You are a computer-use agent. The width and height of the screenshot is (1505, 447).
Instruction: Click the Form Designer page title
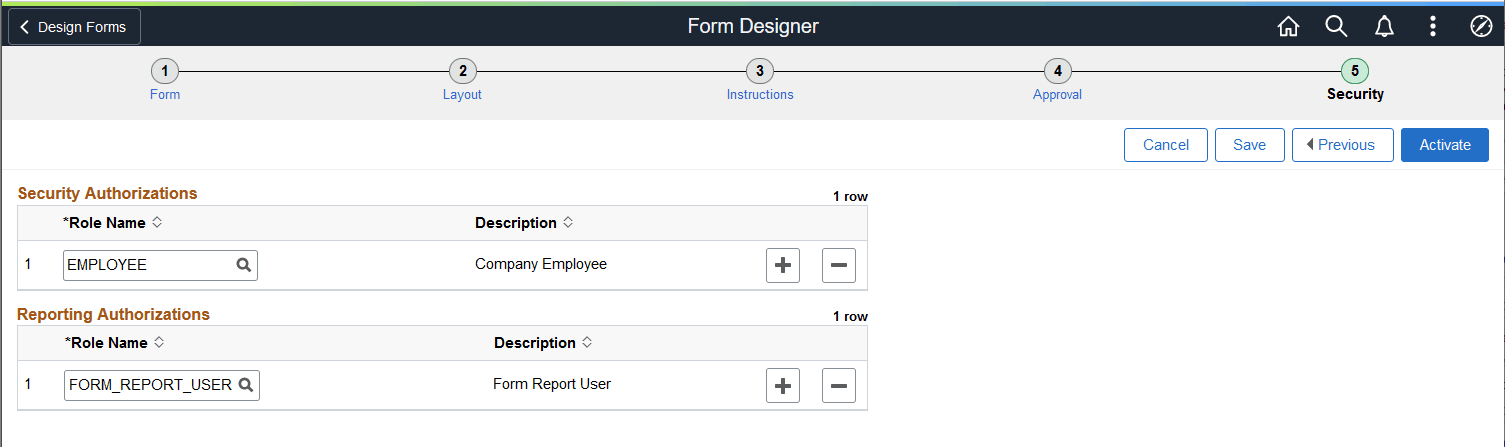pyautogui.click(x=753, y=27)
